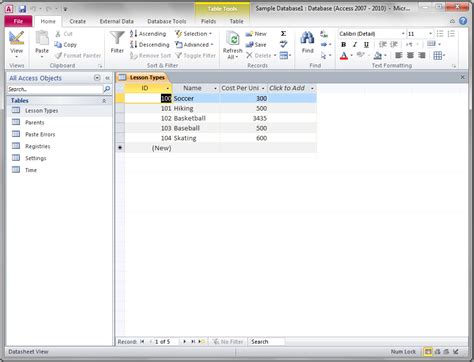Switch to the Create tab
Screen dimensions: 474x362
[x=78, y=21]
